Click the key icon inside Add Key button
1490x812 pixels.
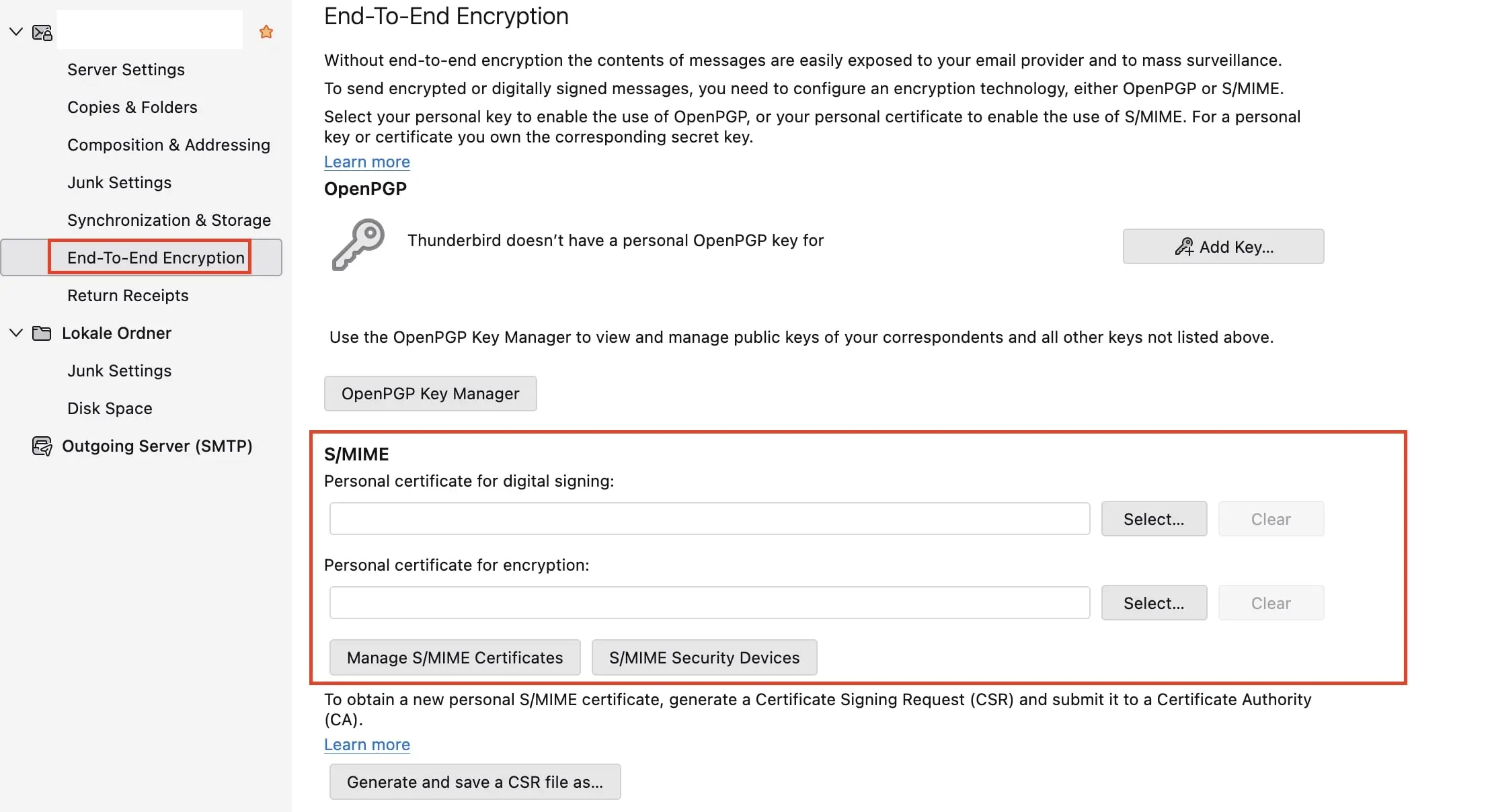click(x=1185, y=246)
